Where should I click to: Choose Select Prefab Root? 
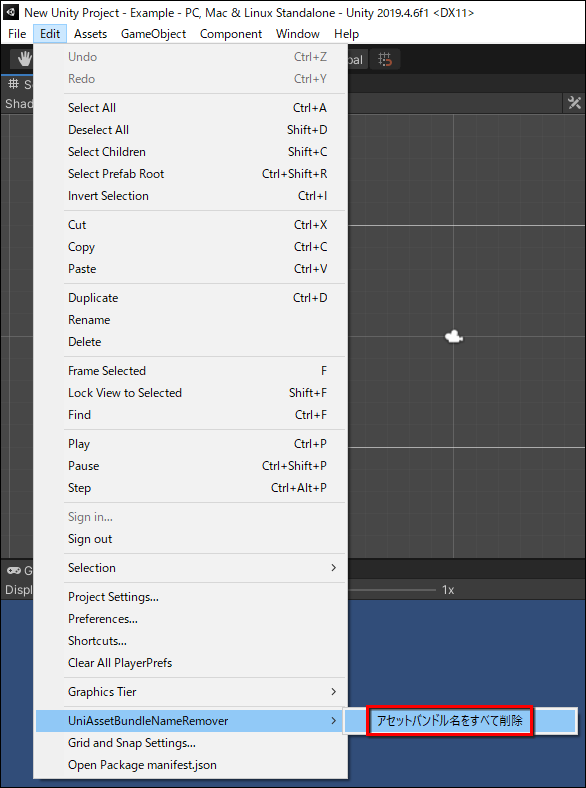pos(190,174)
